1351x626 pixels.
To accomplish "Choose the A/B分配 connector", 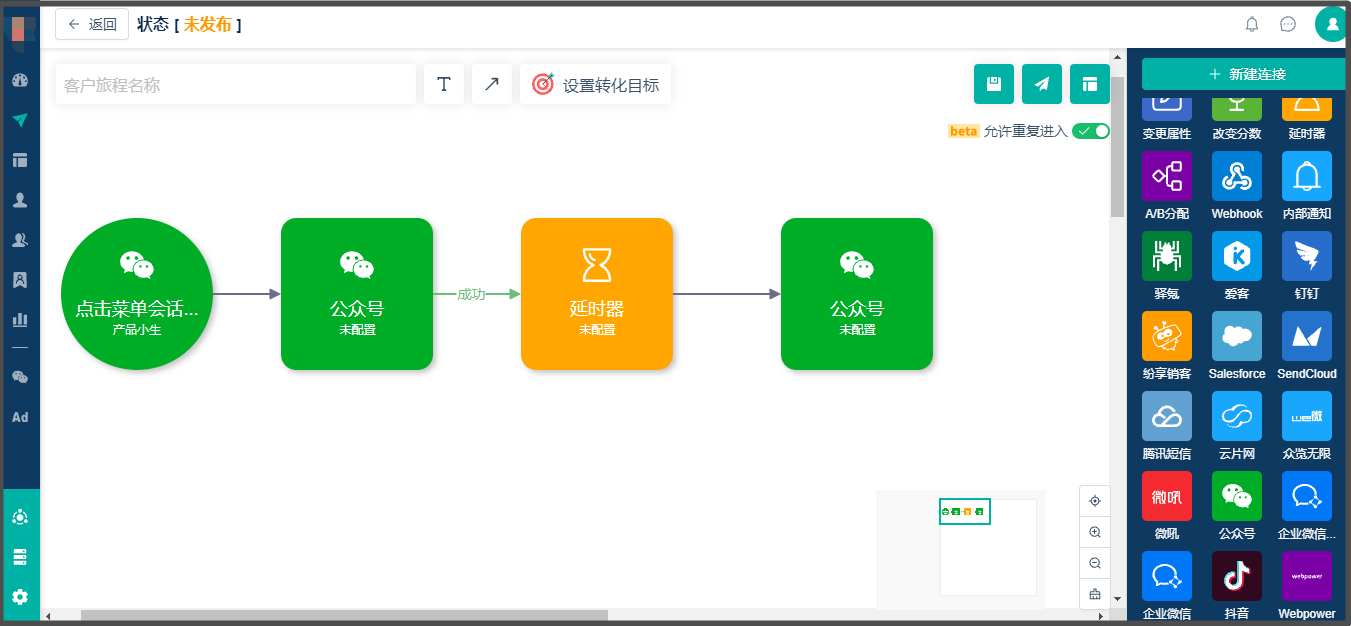I will (x=1167, y=186).
